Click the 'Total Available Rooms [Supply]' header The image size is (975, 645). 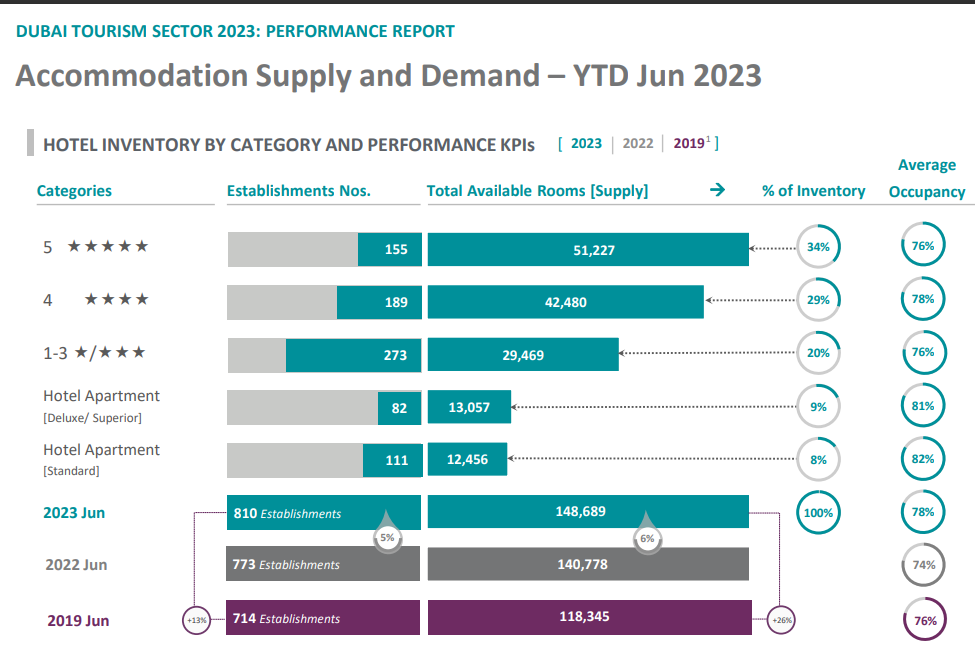pyautogui.click(x=537, y=191)
